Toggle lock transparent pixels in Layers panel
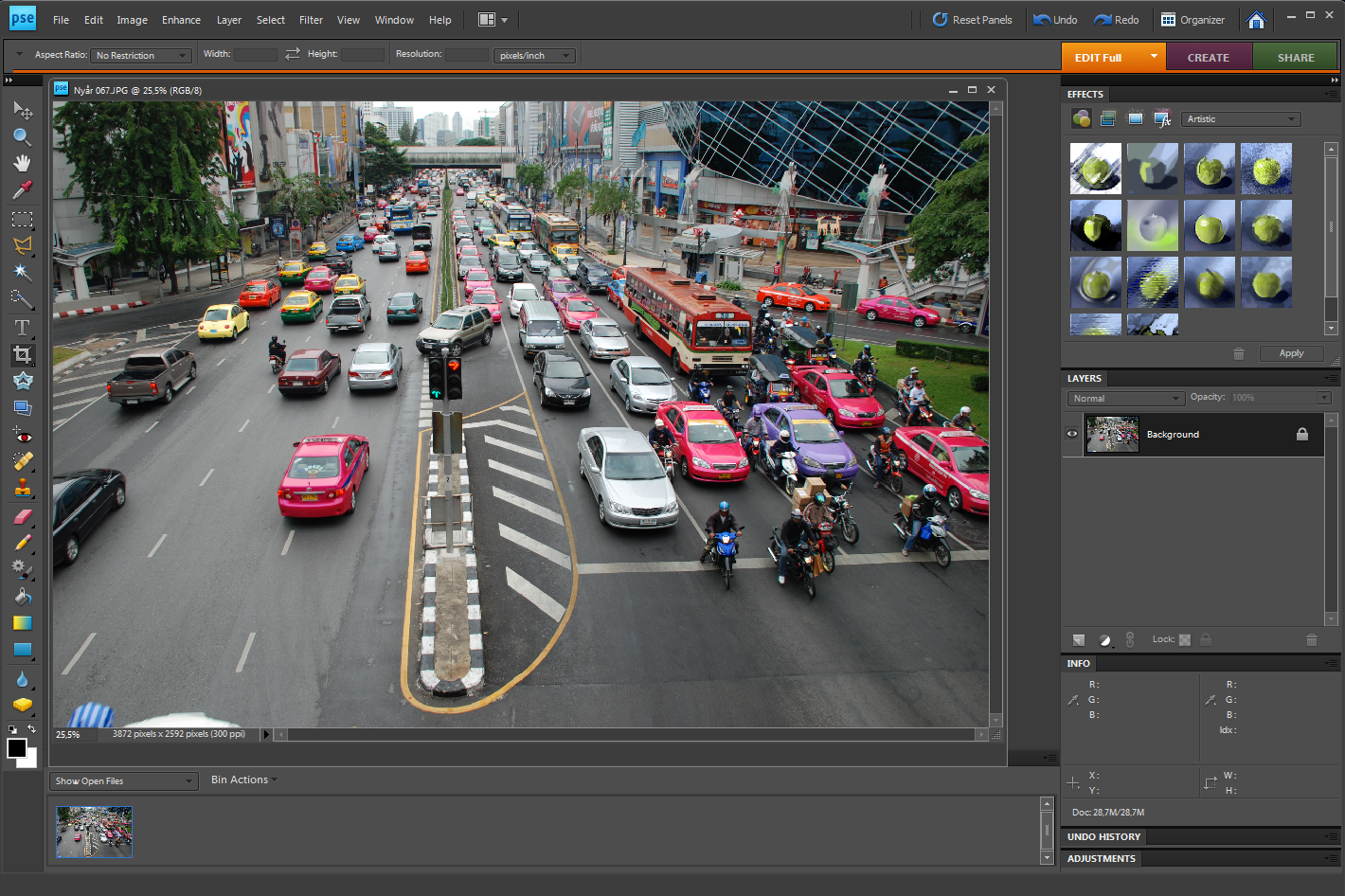 click(x=1184, y=639)
